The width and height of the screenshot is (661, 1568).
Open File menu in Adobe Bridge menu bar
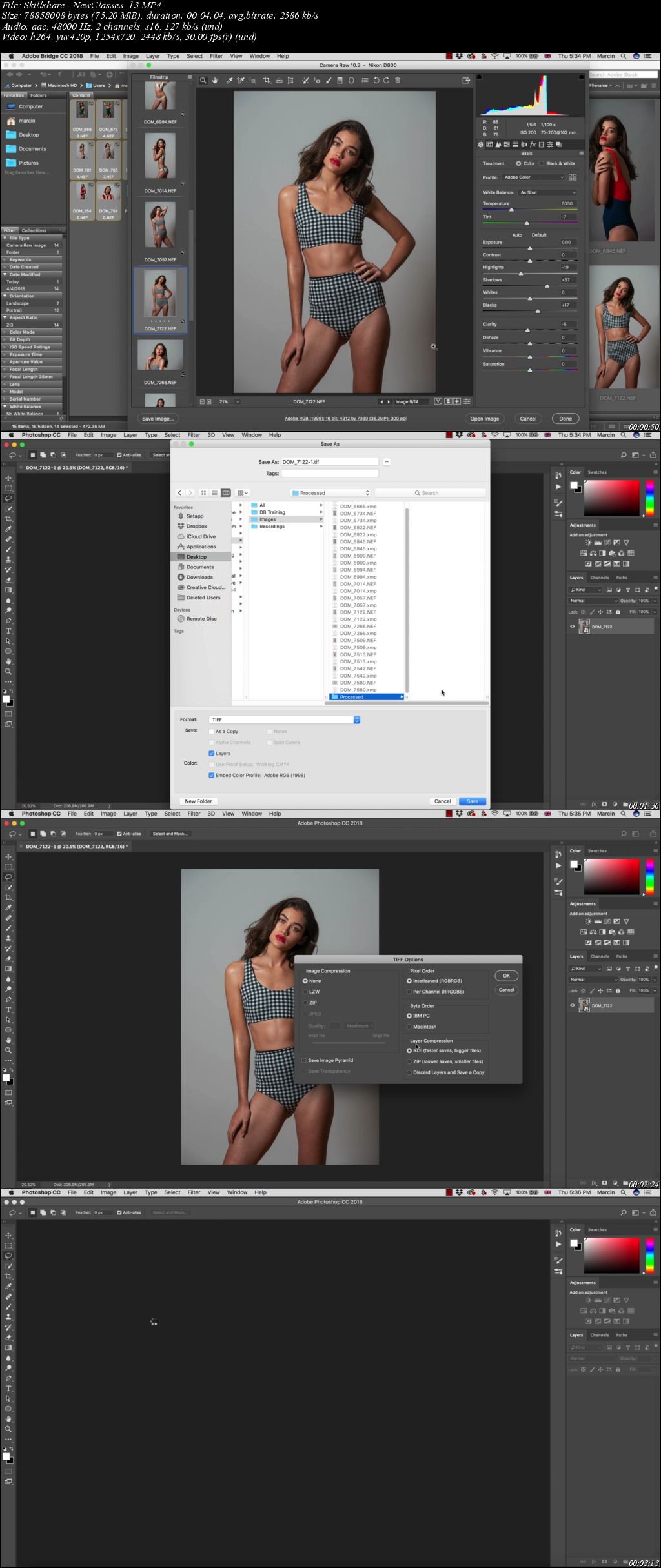95,56
